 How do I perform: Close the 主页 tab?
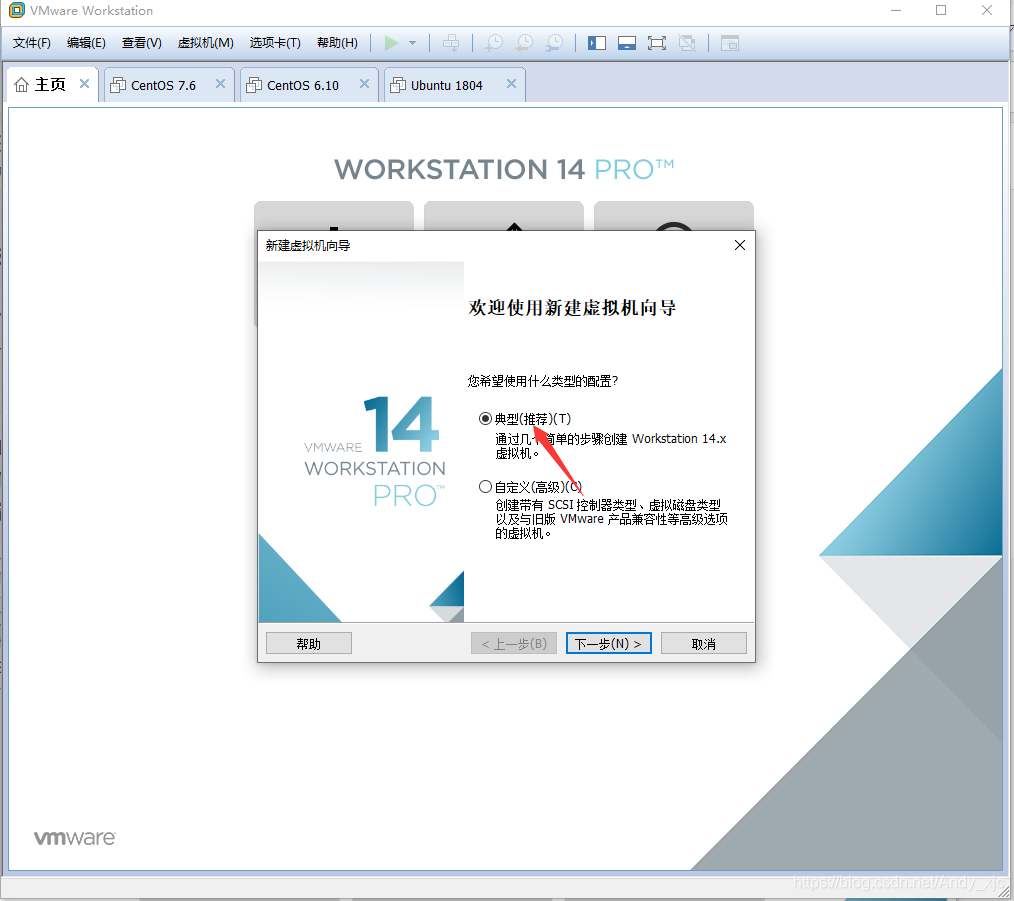[84, 83]
